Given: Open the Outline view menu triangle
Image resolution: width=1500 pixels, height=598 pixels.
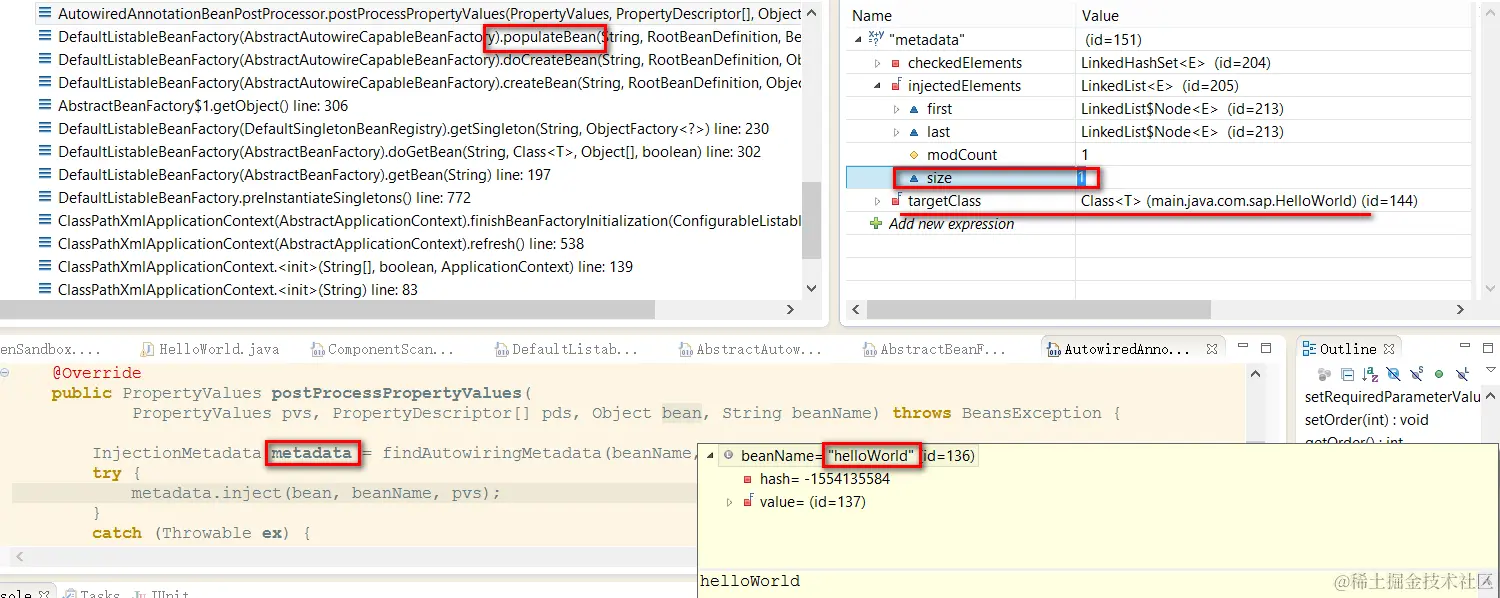Looking at the screenshot, I should (x=1490, y=369).
